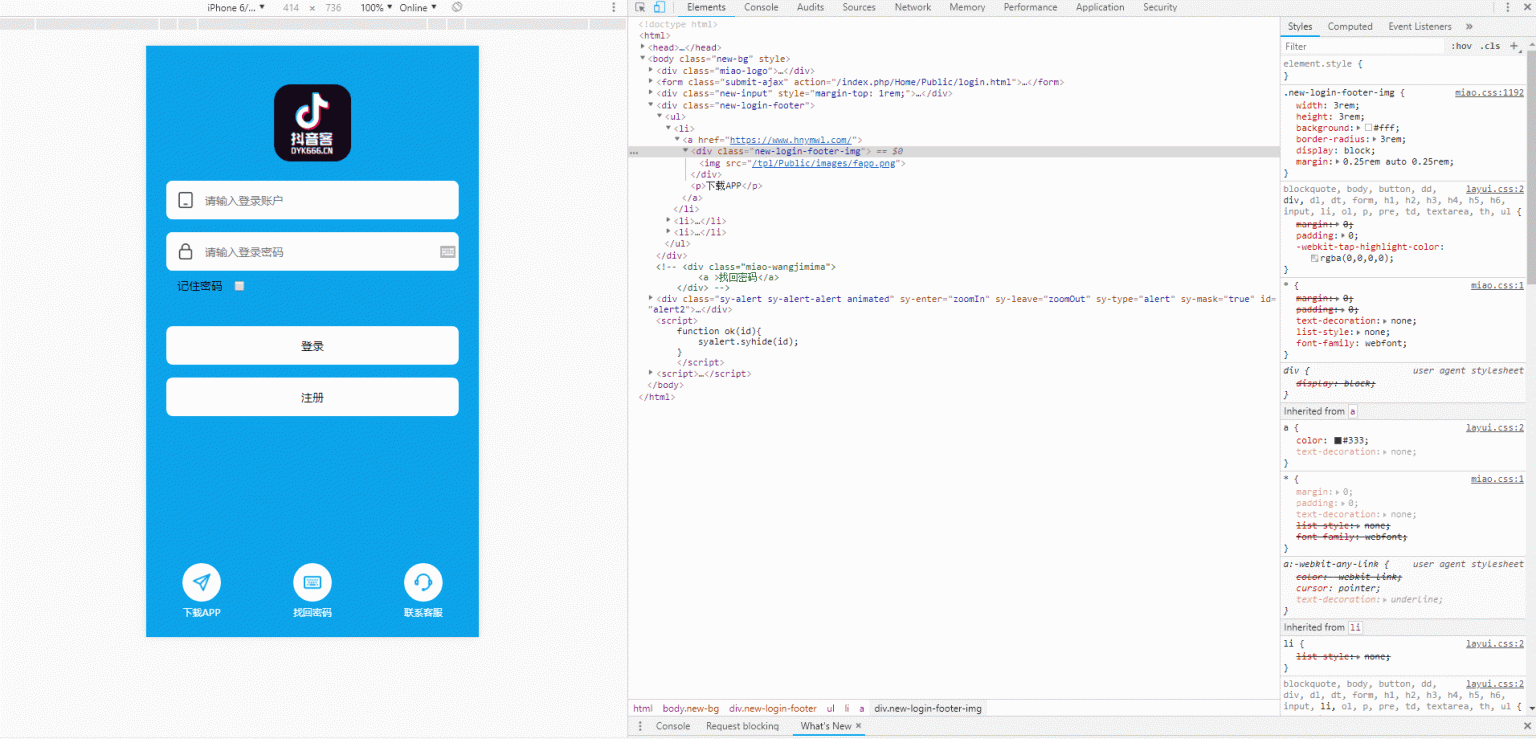Switch to the Computed styles tab
The image size is (1536, 739).
point(1350,27)
